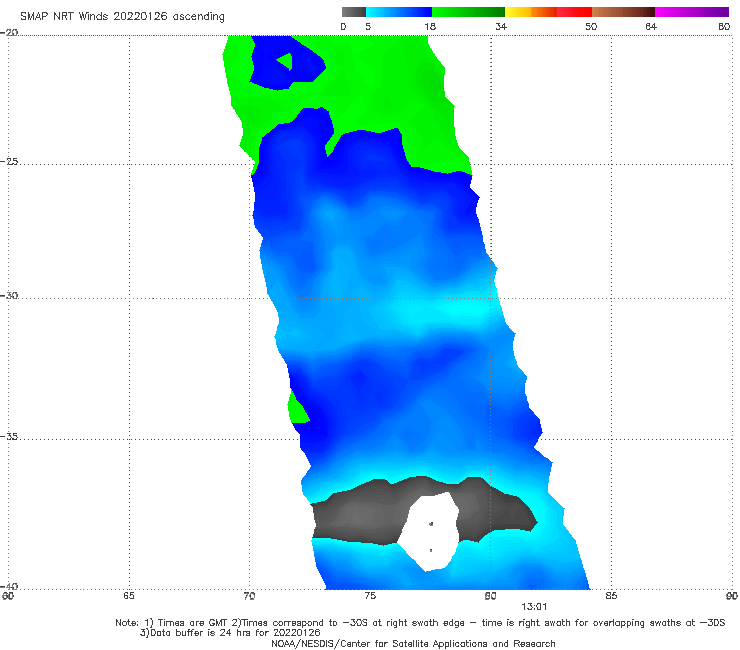Select the yellow-orange segment of the color bar
The height and width of the screenshot is (650, 740).
tap(531, 12)
